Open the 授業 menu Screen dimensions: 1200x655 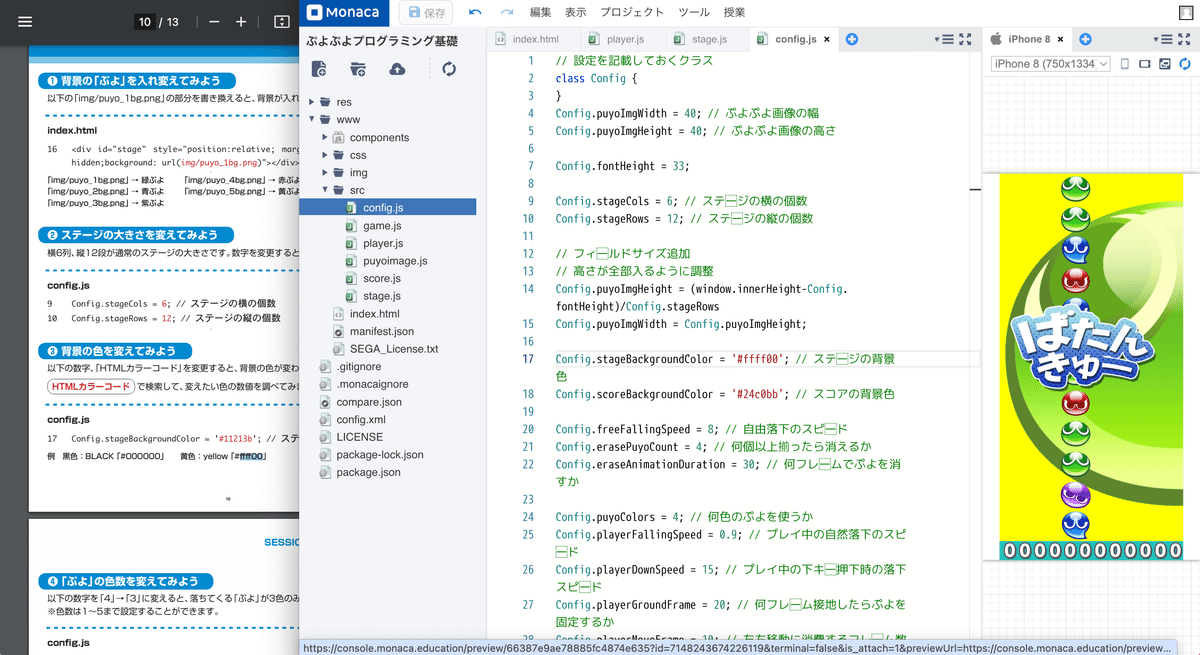click(734, 12)
